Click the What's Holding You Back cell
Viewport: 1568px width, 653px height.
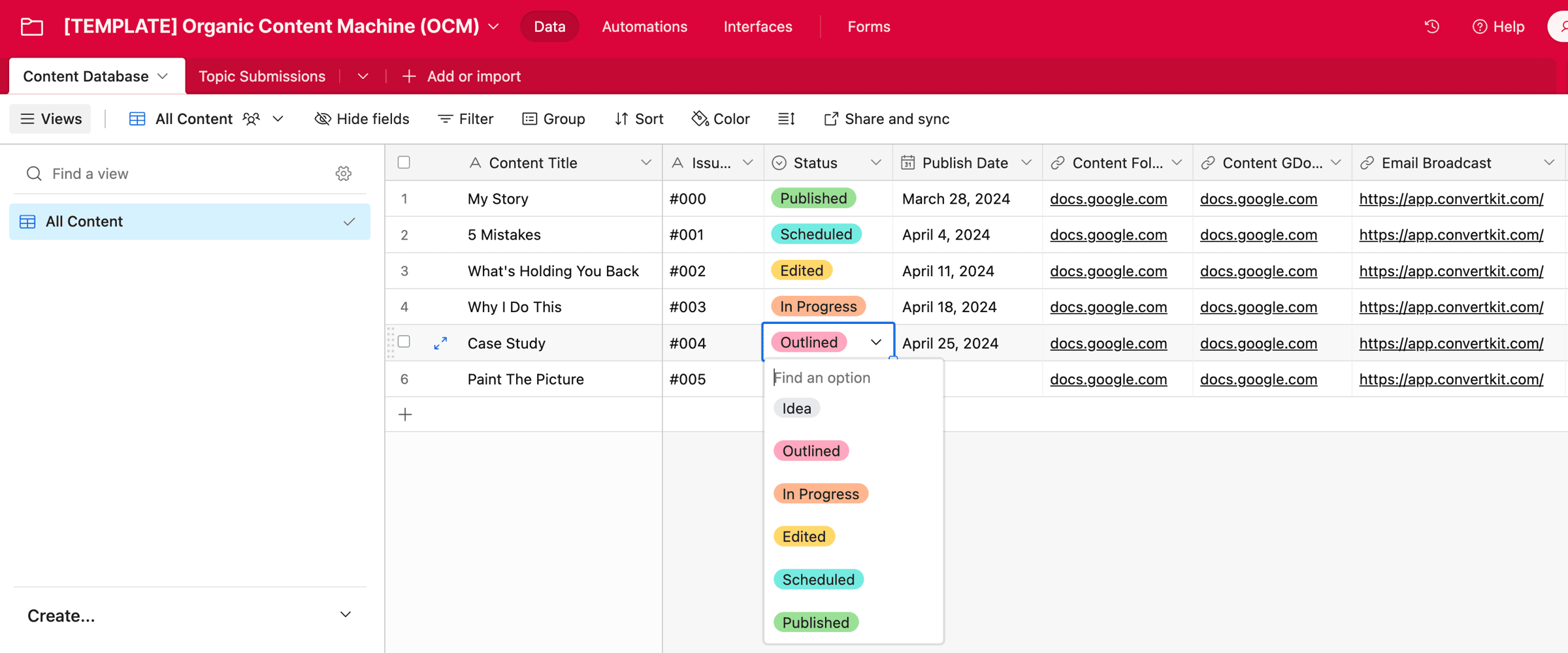524,271
